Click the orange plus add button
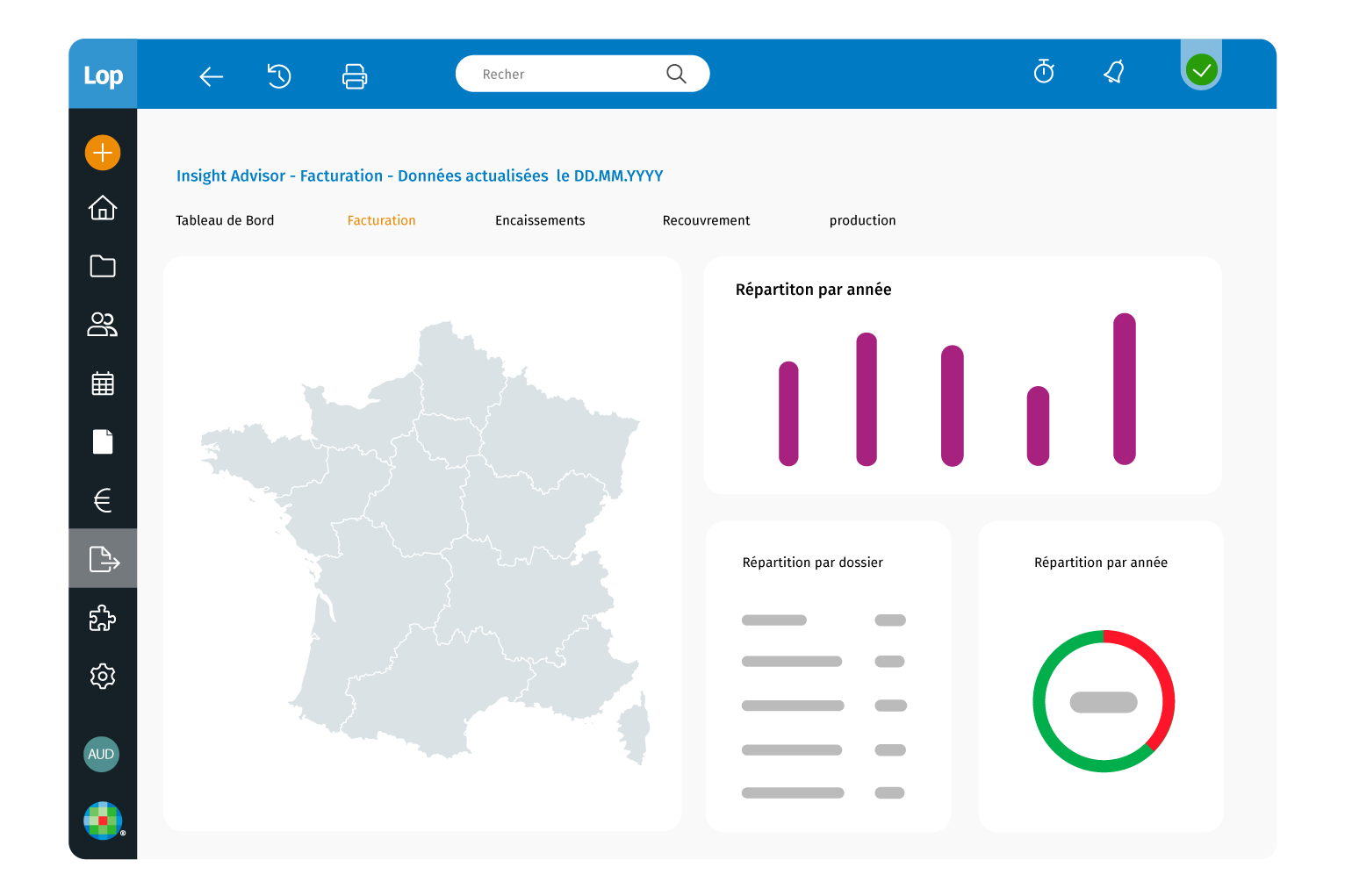The width and height of the screenshot is (1345, 896). click(103, 153)
